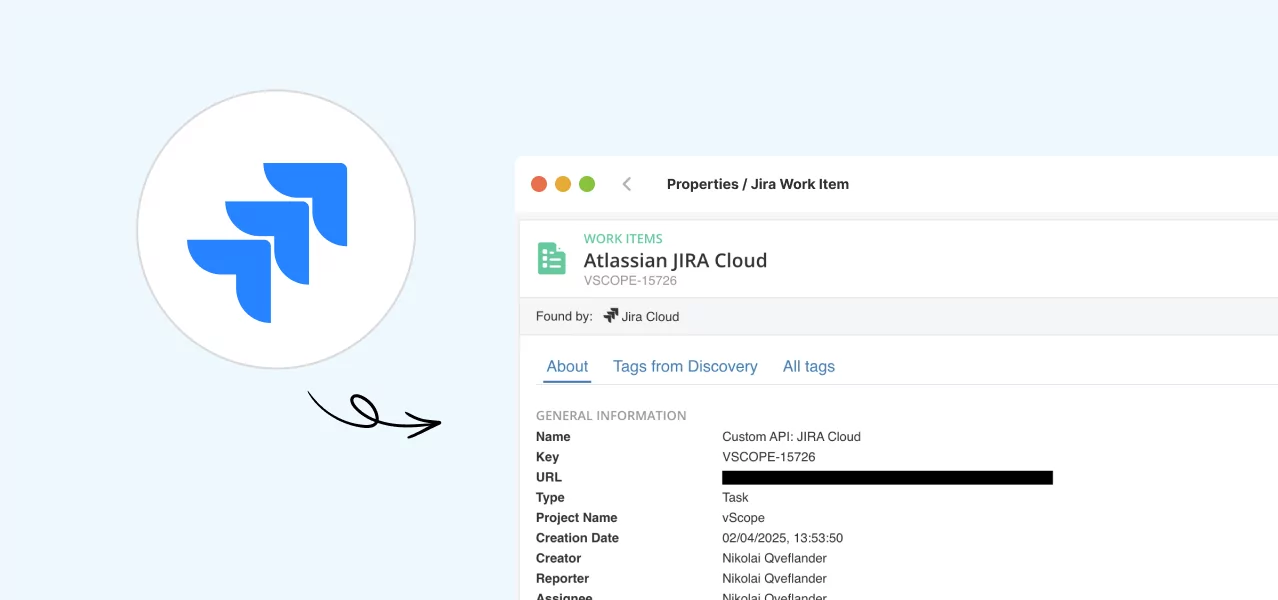This screenshot has height=600, width=1278.
Task: Click the redacted URL value bar
Action: (x=887, y=477)
